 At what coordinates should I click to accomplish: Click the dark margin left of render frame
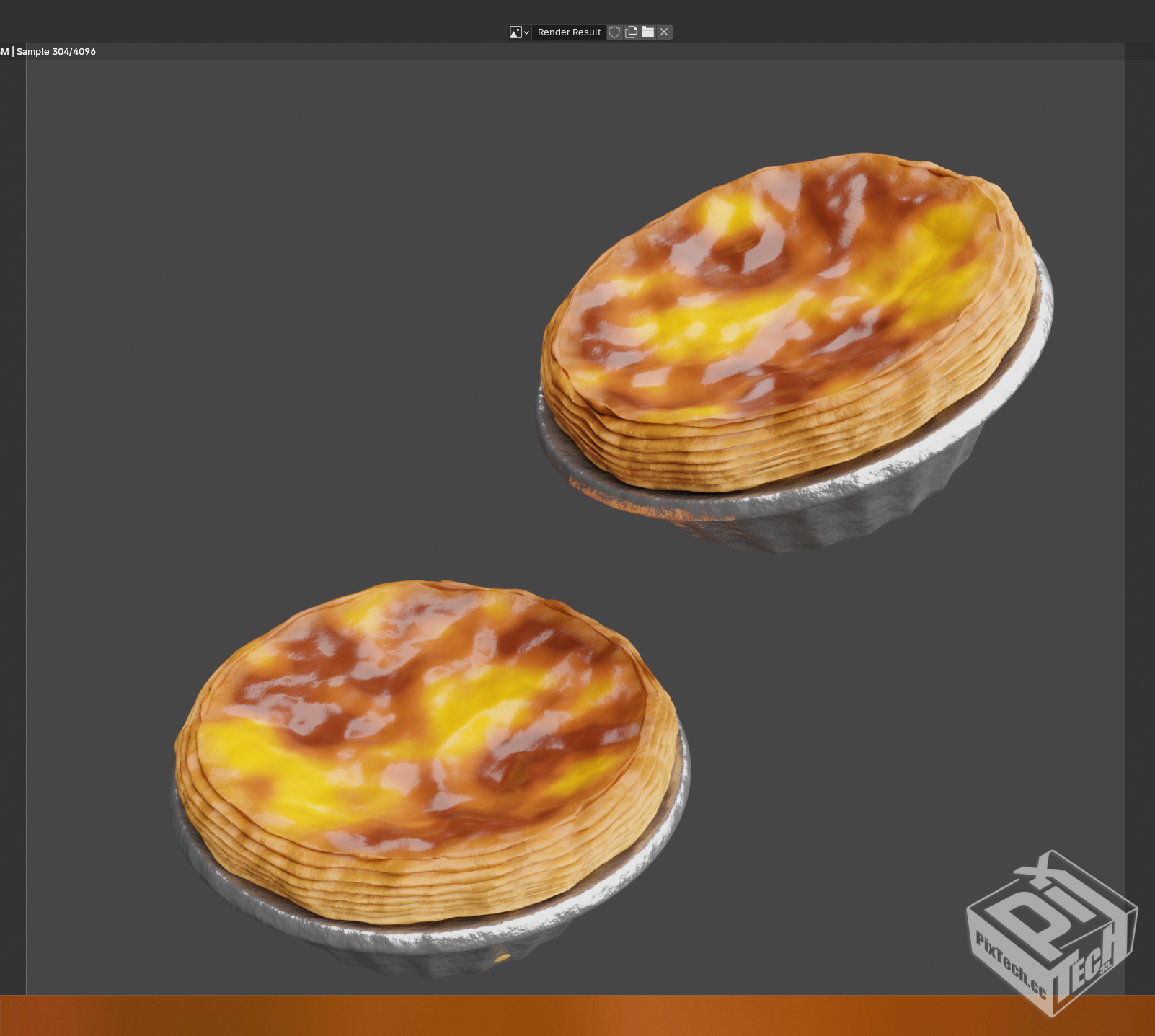[13, 505]
